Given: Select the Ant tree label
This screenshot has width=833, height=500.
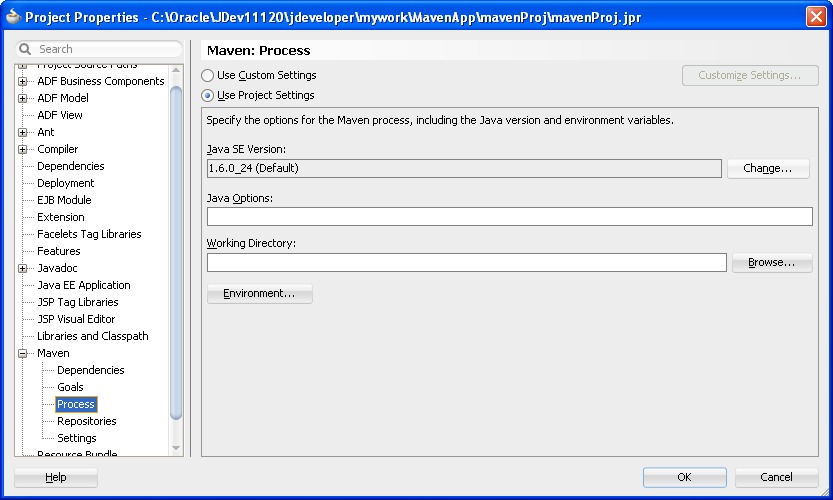Looking at the screenshot, I should click(x=46, y=132).
